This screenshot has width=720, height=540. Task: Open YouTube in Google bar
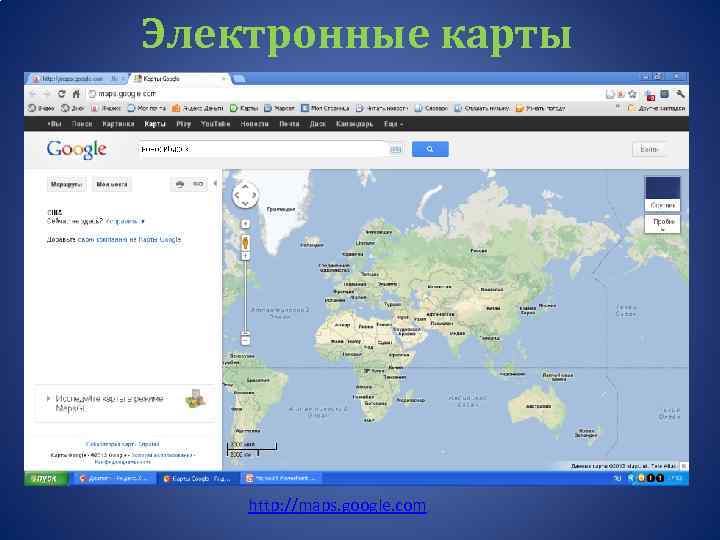pos(215,124)
